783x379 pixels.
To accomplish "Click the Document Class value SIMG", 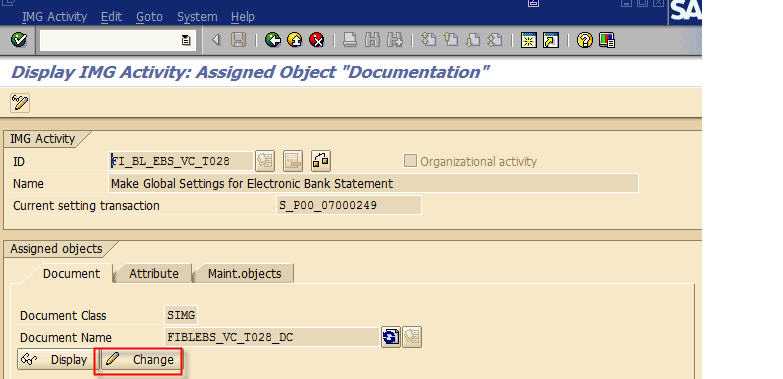I will [x=182, y=315].
